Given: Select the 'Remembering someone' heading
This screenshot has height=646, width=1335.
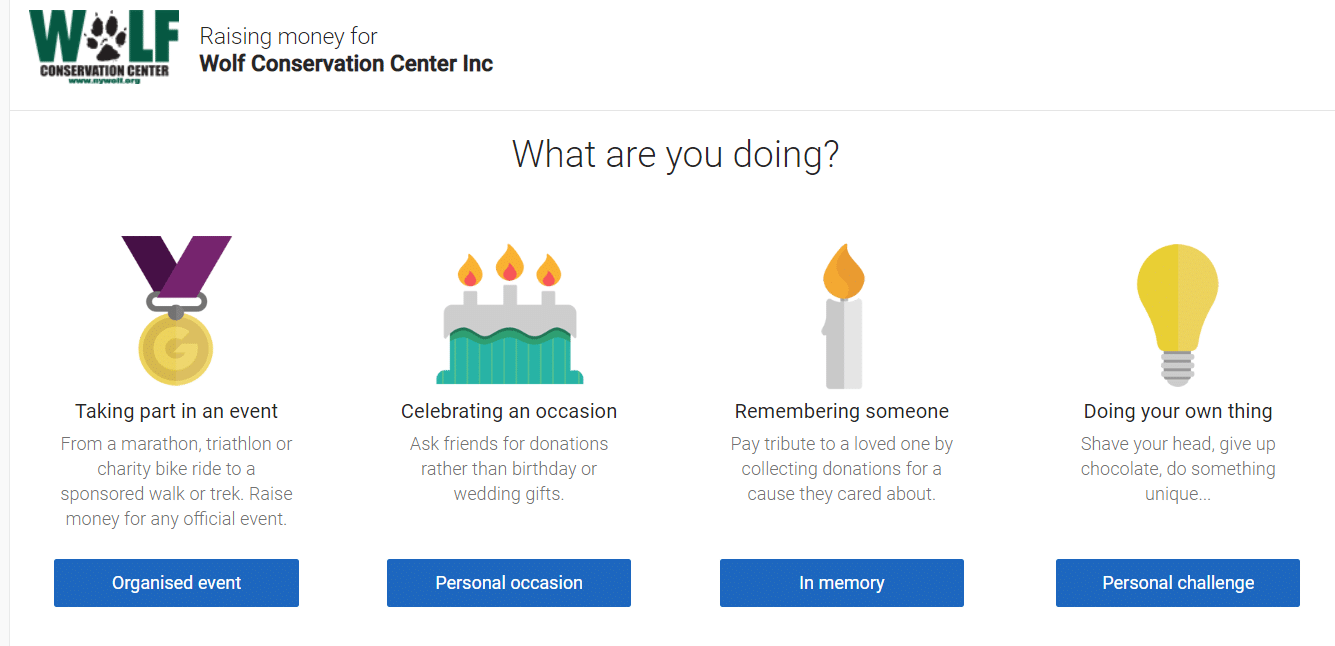Looking at the screenshot, I should 842,411.
